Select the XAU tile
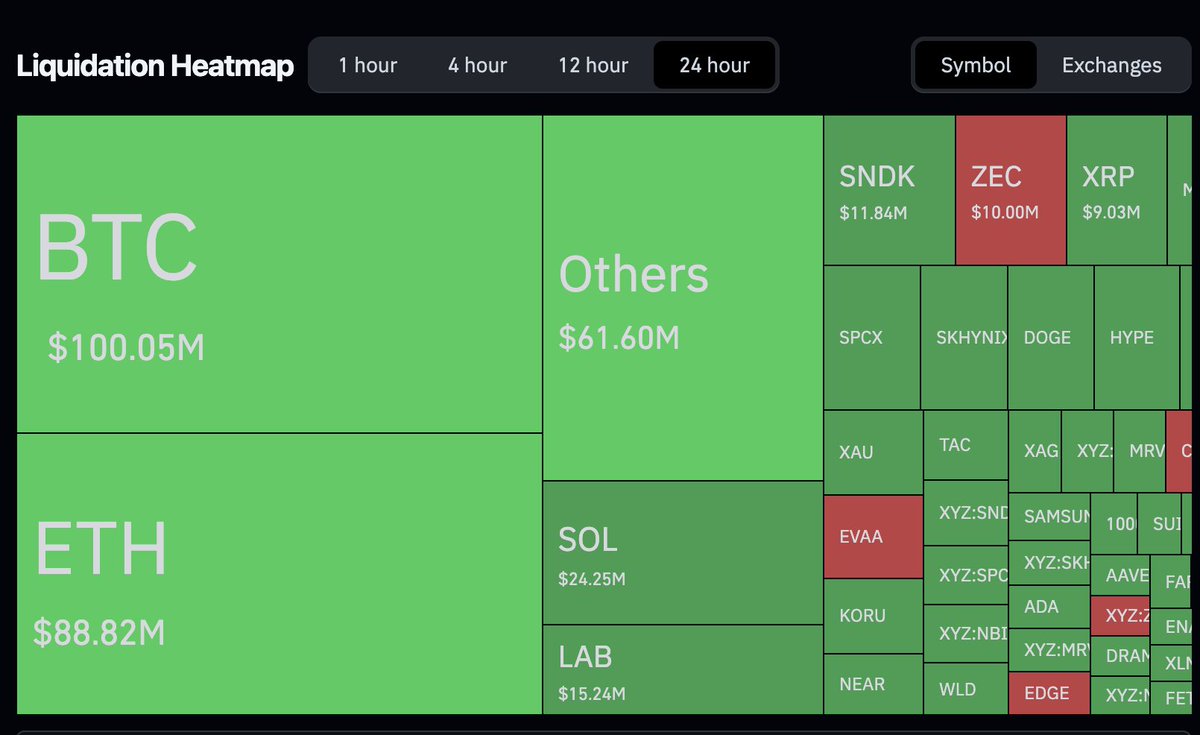This screenshot has height=735, width=1200. tap(874, 453)
